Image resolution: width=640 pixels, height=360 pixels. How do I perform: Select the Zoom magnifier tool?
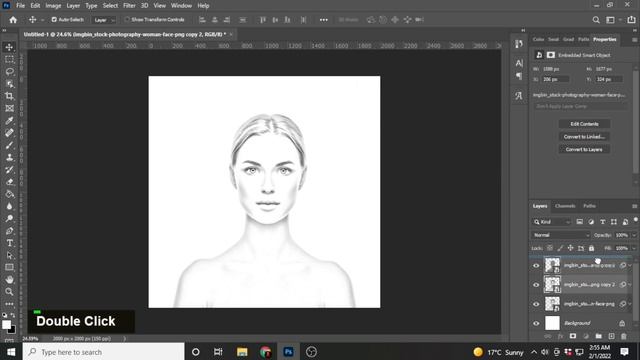(9, 292)
